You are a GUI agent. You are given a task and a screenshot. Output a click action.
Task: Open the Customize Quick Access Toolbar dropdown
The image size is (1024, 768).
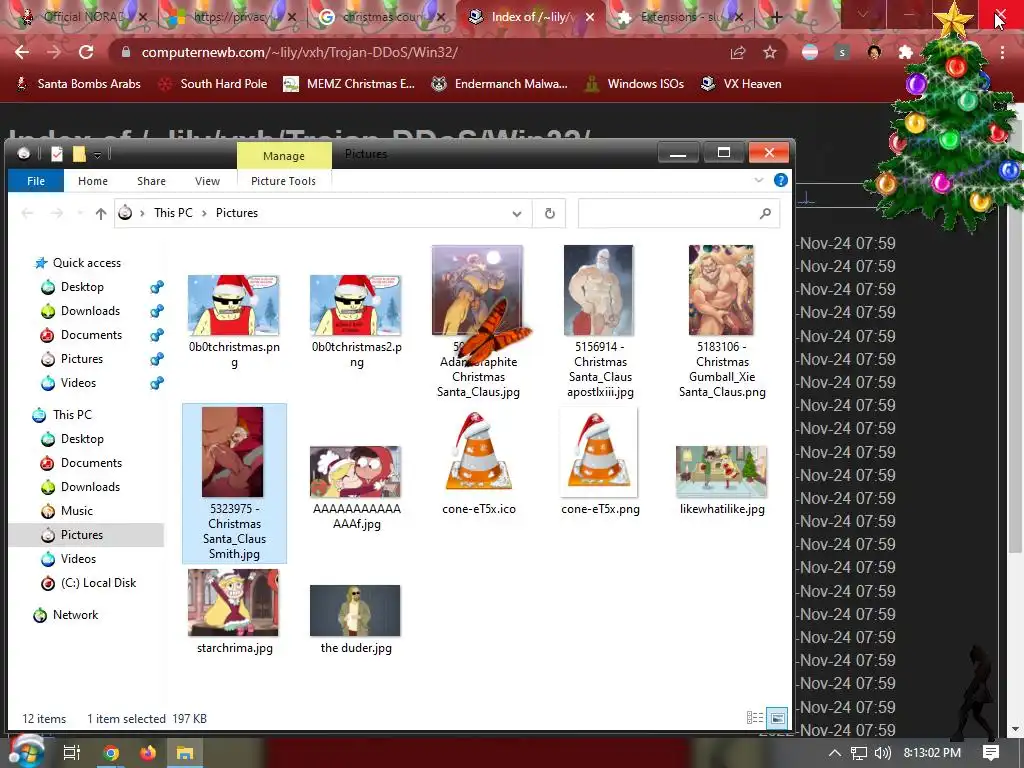click(x=97, y=155)
